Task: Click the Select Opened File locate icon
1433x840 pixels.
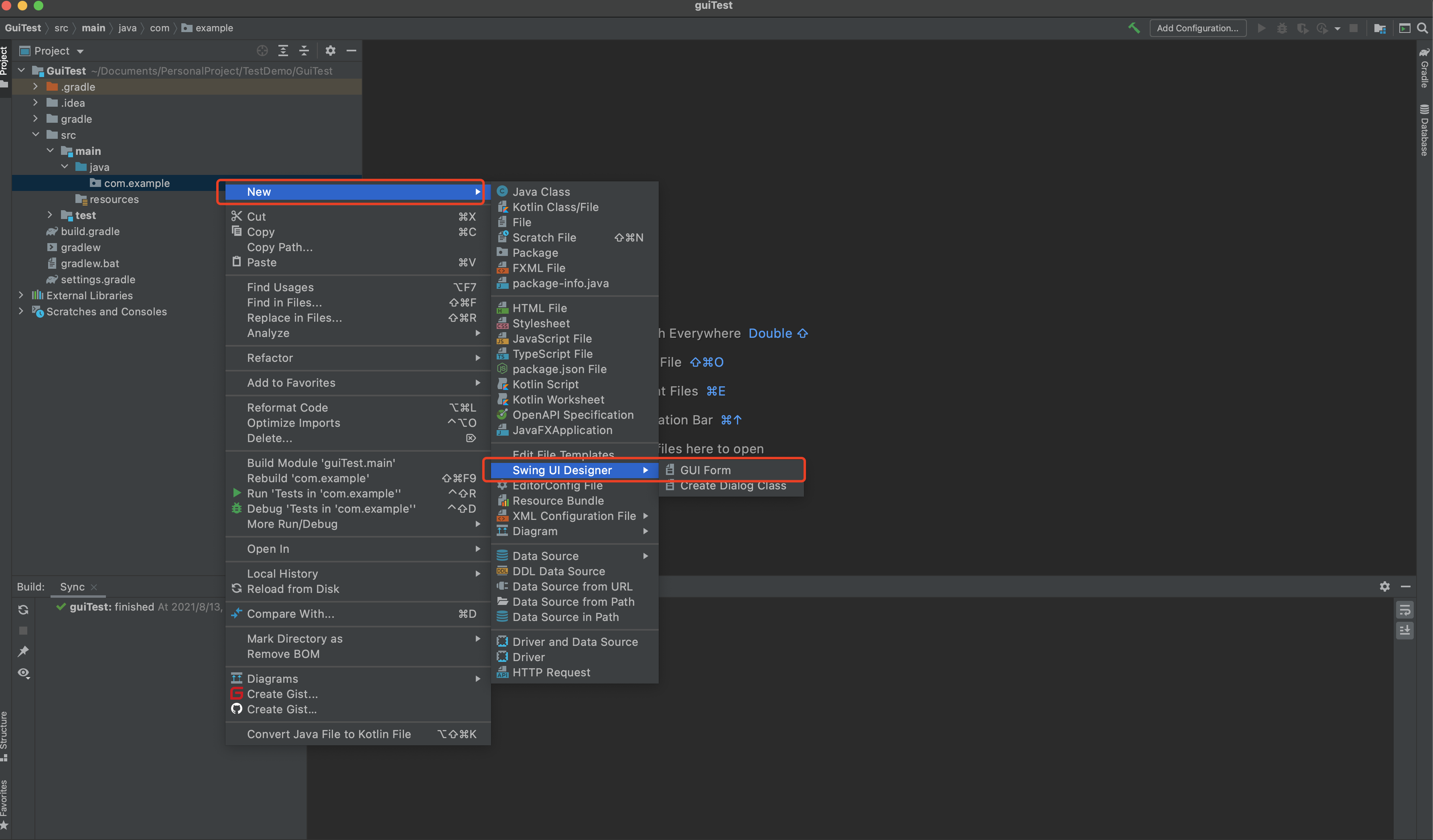Action: (x=262, y=51)
